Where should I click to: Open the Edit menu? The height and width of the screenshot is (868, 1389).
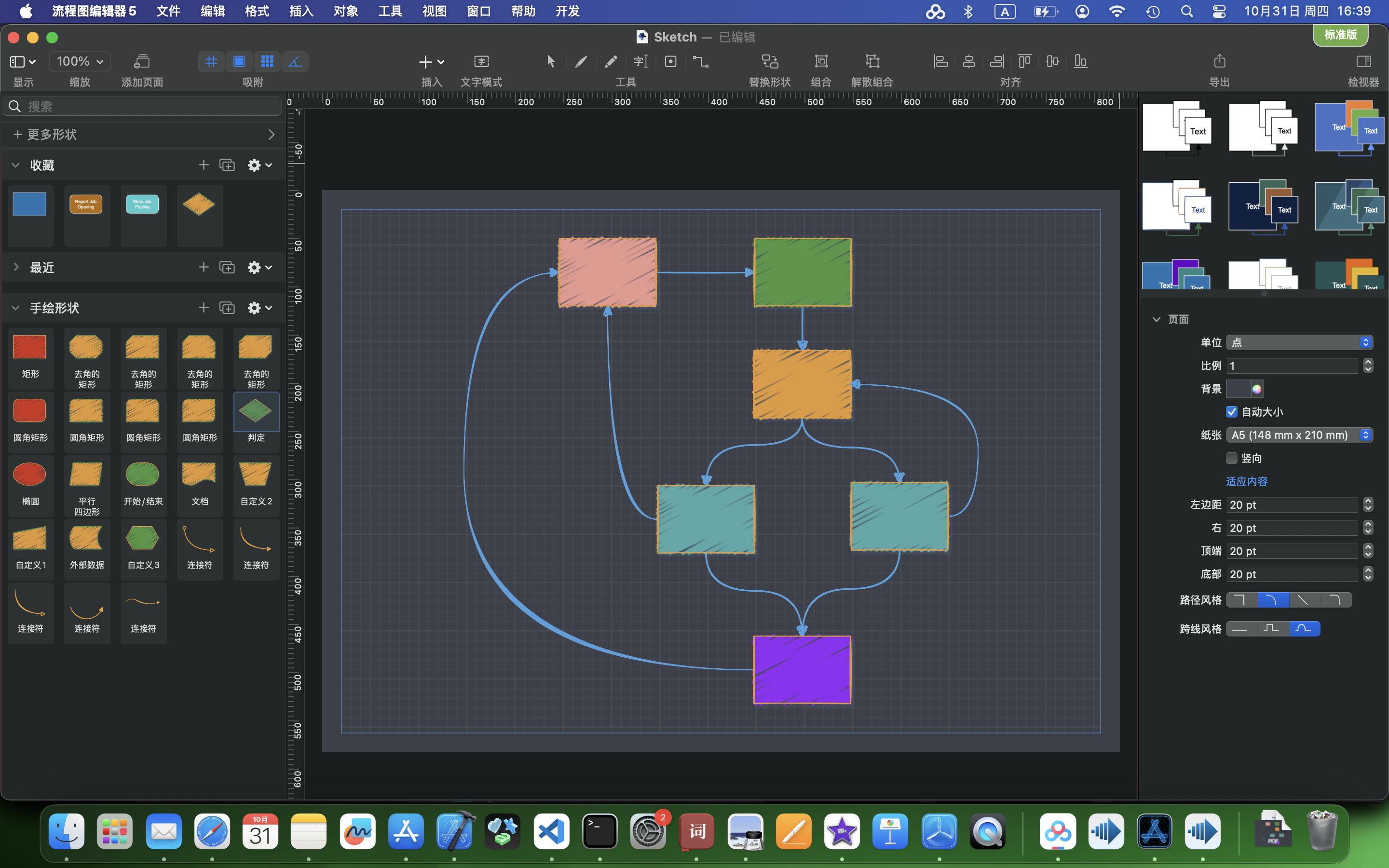click(212, 12)
